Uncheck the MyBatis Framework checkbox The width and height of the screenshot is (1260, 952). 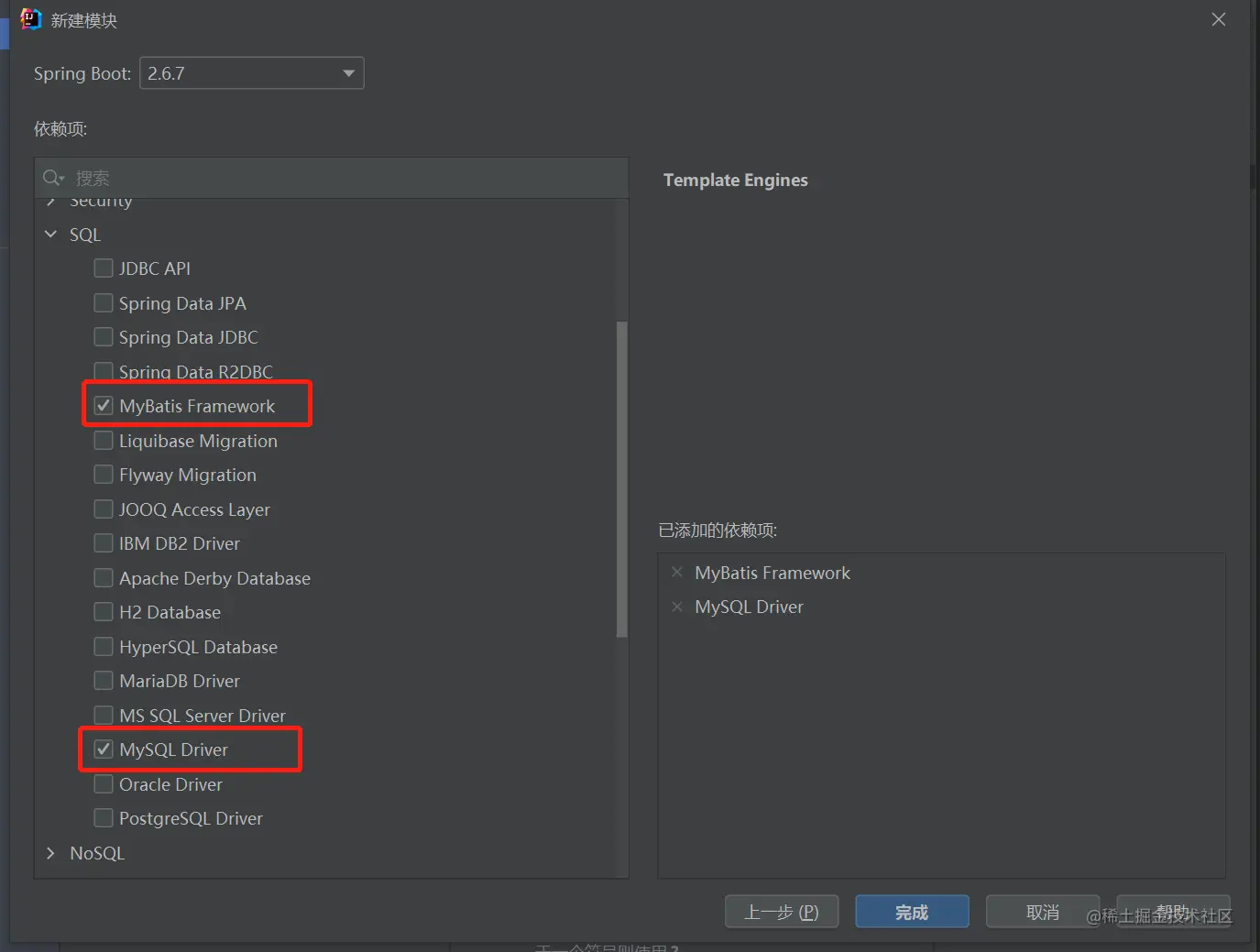point(104,406)
